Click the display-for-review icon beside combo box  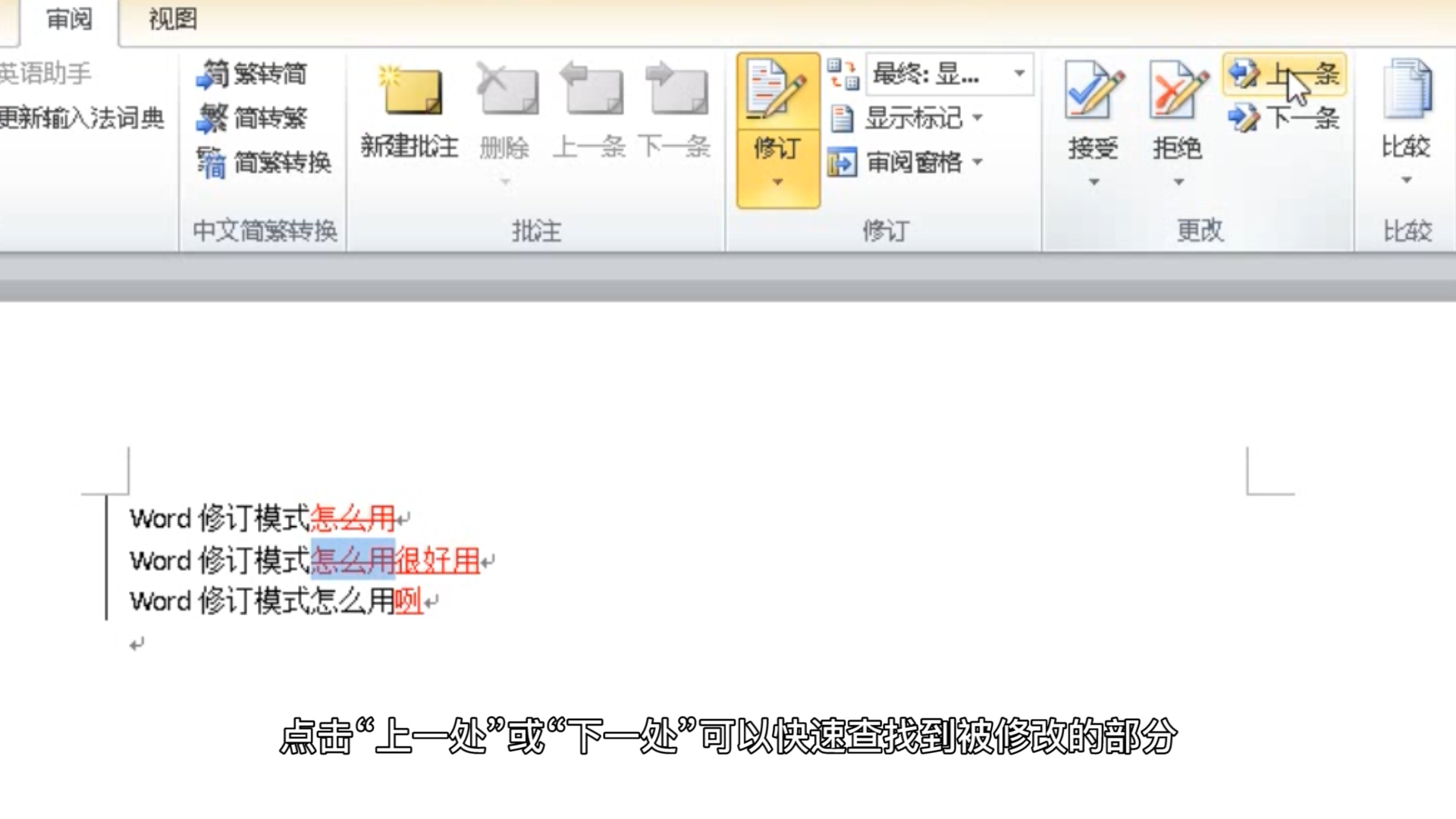tap(843, 74)
